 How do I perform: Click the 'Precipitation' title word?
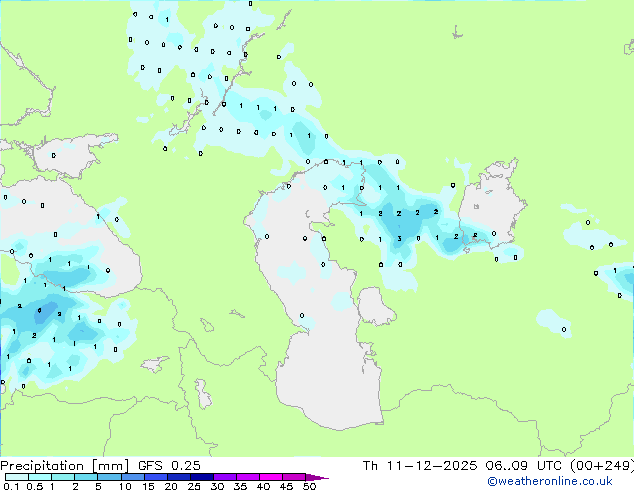click(42, 466)
